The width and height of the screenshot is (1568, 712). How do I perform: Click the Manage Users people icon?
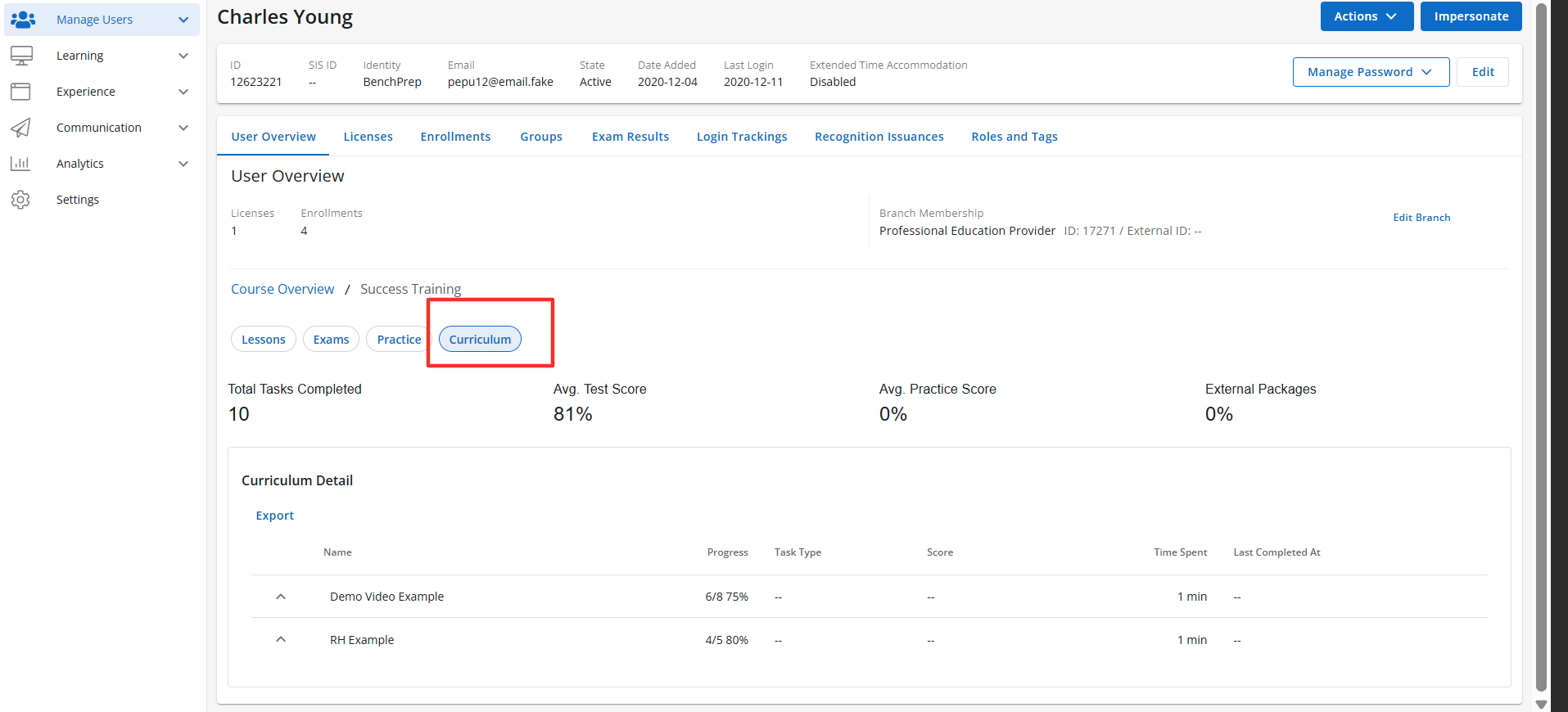[23, 20]
